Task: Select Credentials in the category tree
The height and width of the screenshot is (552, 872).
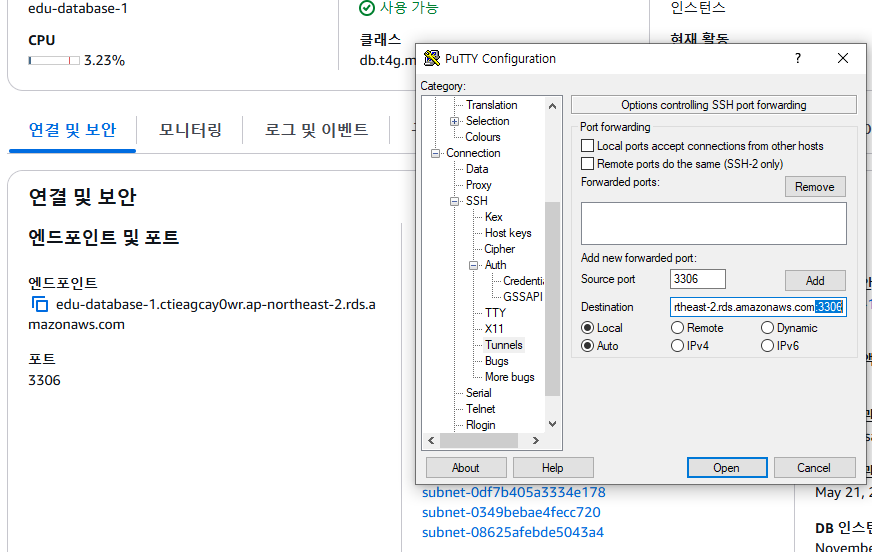Action: tap(523, 281)
